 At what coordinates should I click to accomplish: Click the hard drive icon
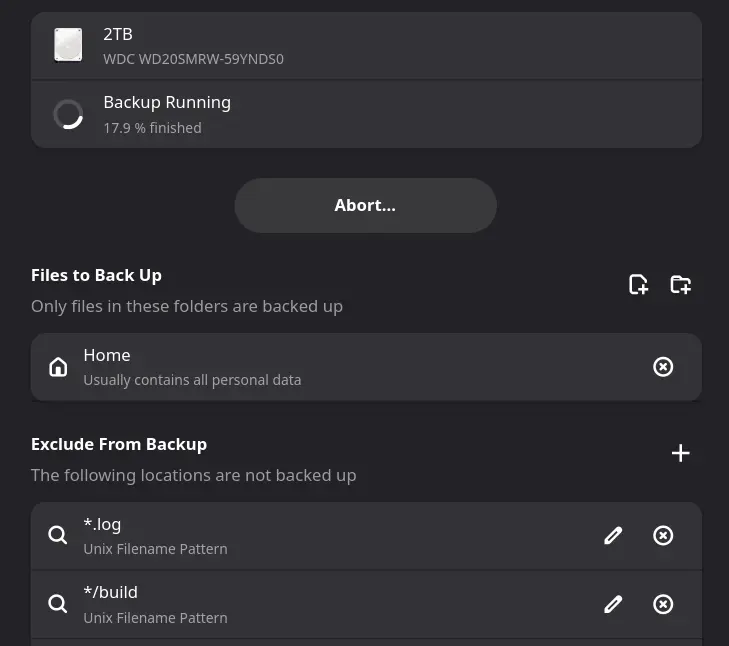point(68,45)
